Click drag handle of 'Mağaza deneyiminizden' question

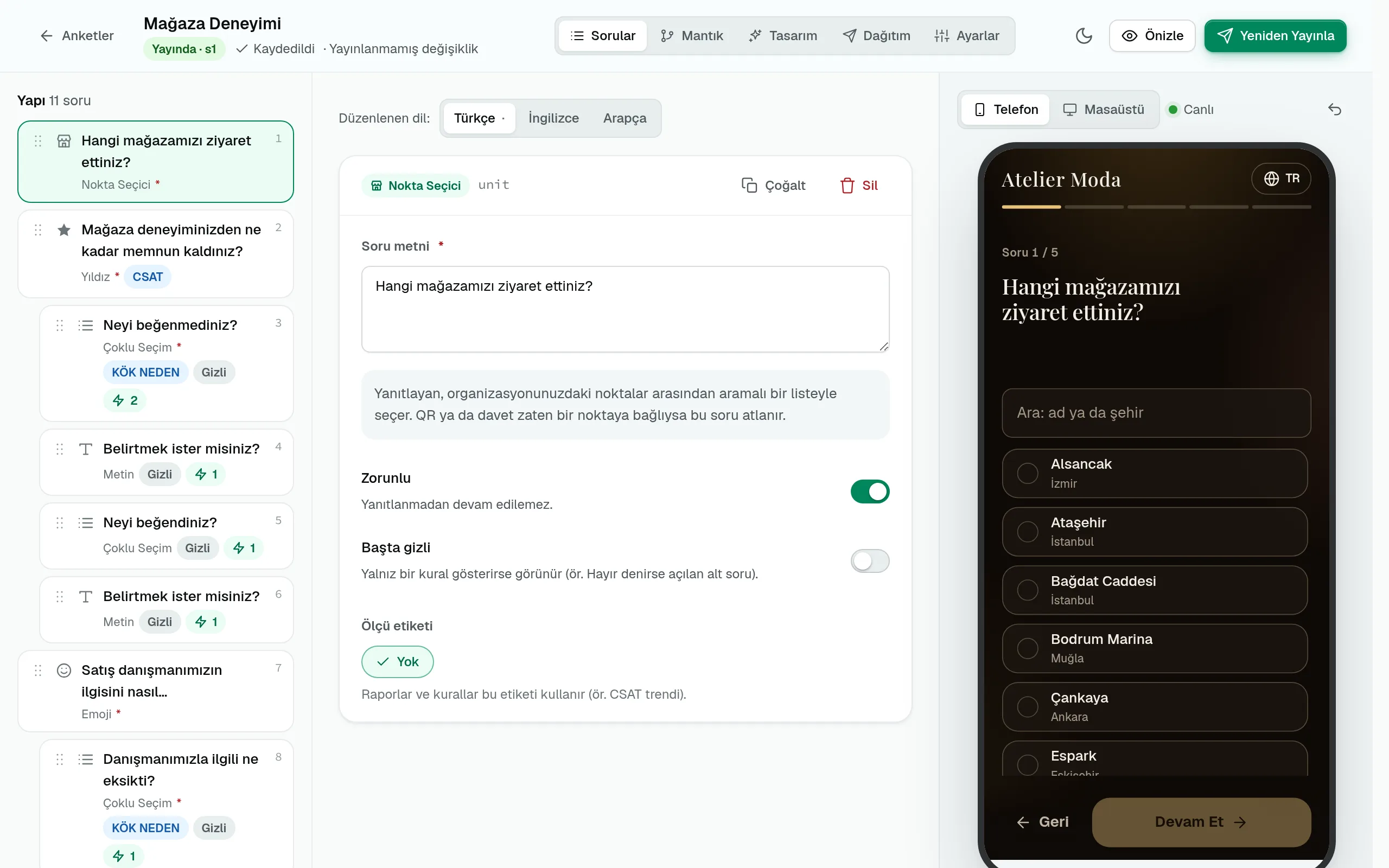pos(38,230)
